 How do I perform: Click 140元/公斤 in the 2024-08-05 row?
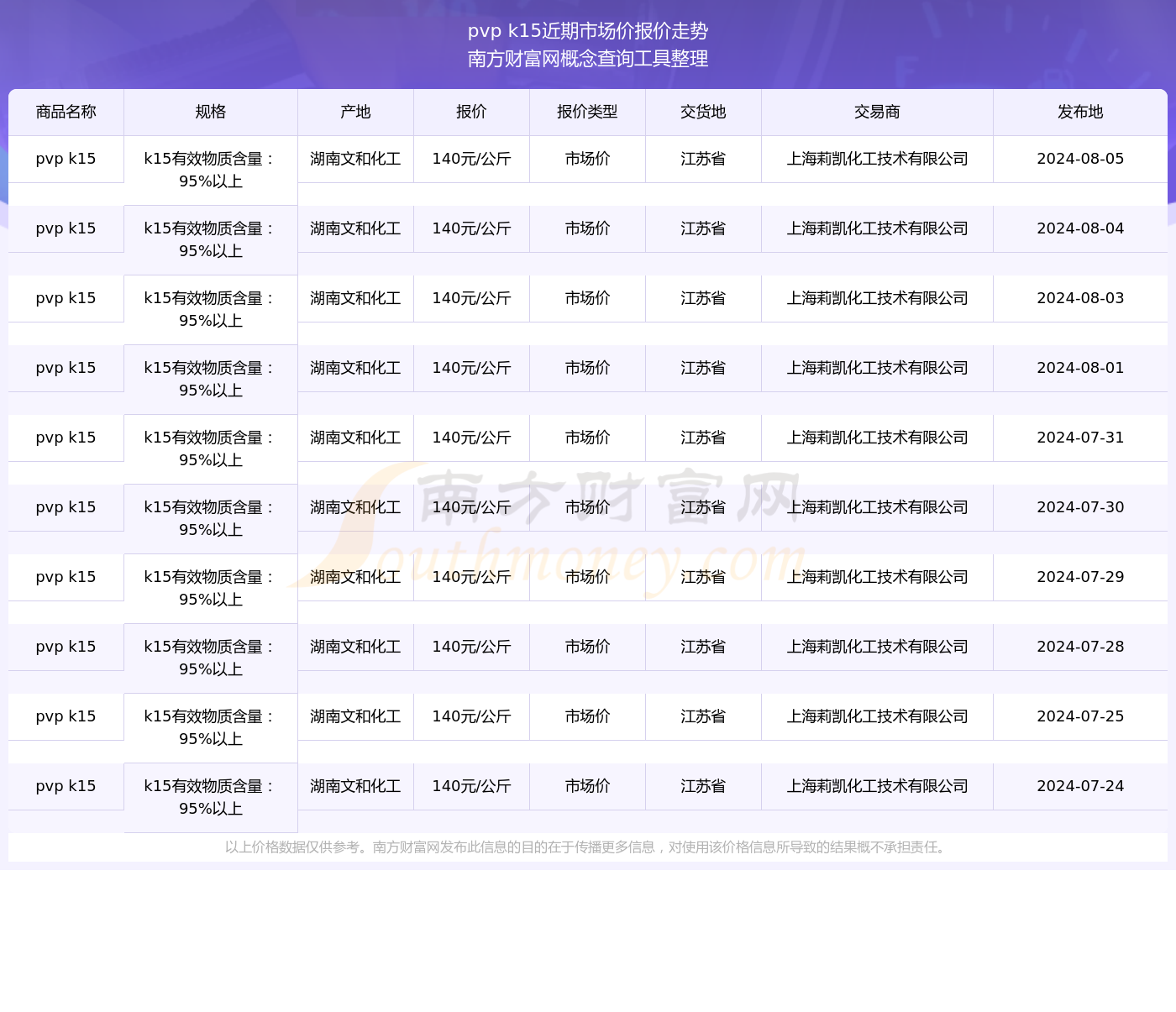coord(471,159)
